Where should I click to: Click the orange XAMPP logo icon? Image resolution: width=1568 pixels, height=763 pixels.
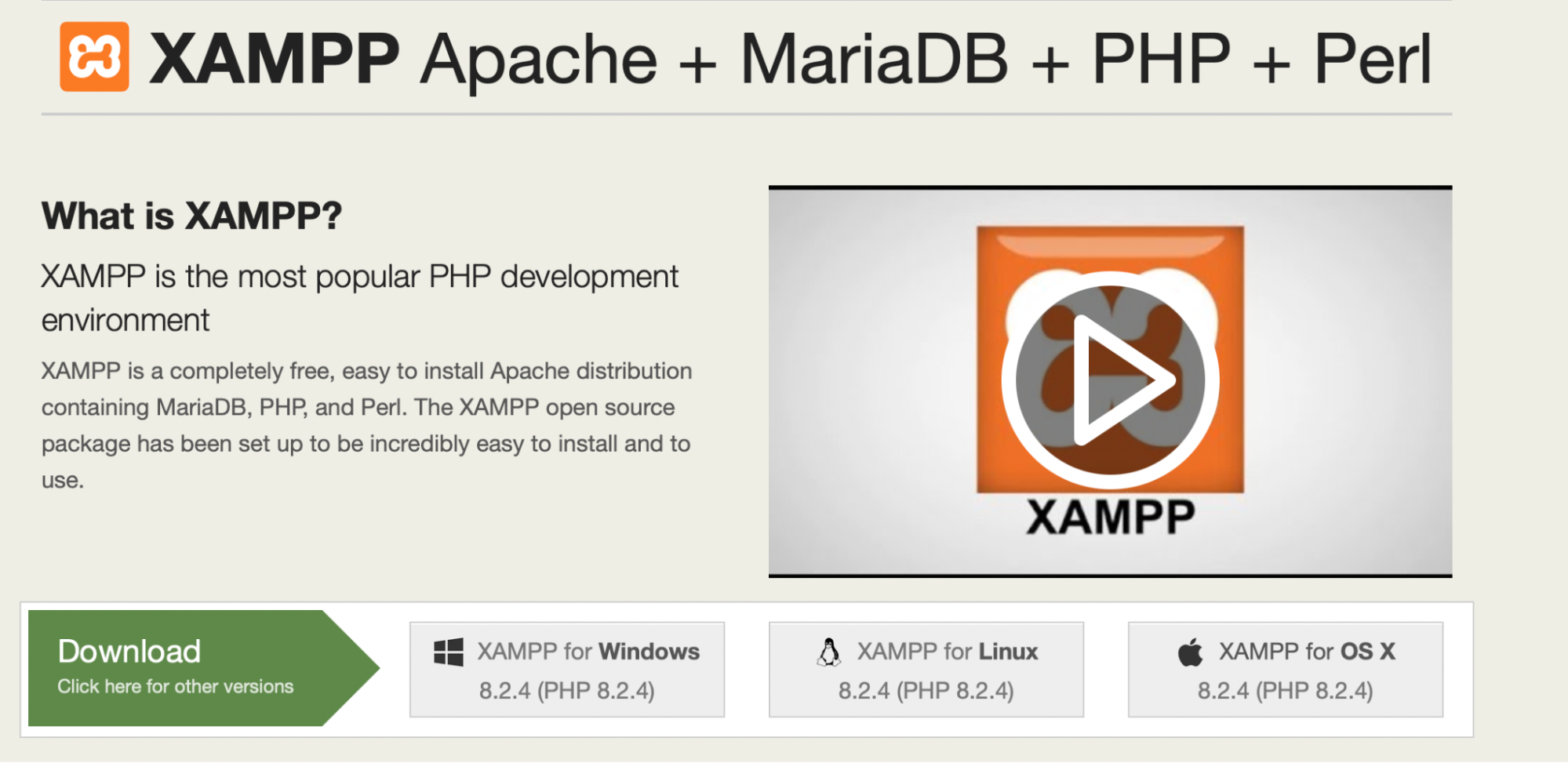(x=94, y=56)
